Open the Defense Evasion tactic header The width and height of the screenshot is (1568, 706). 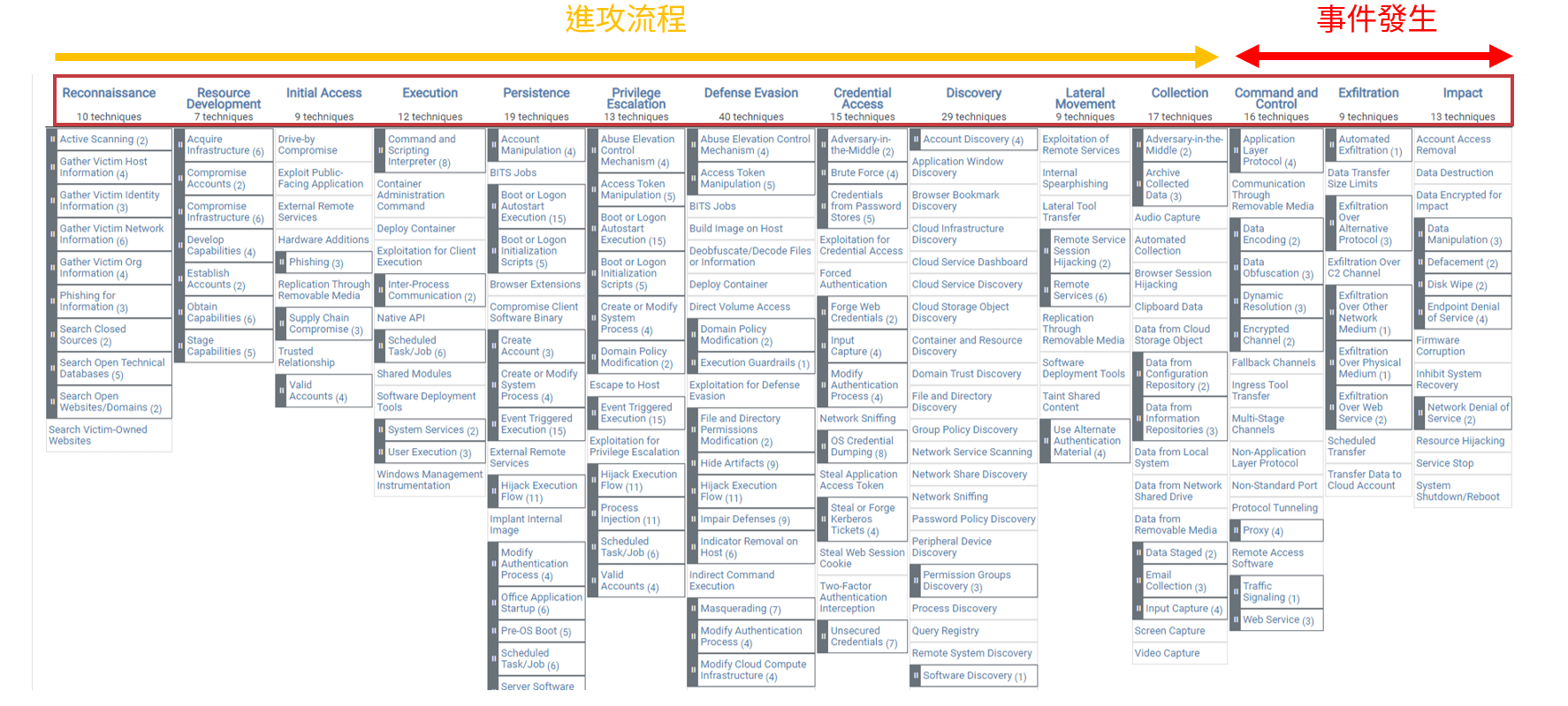point(751,94)
